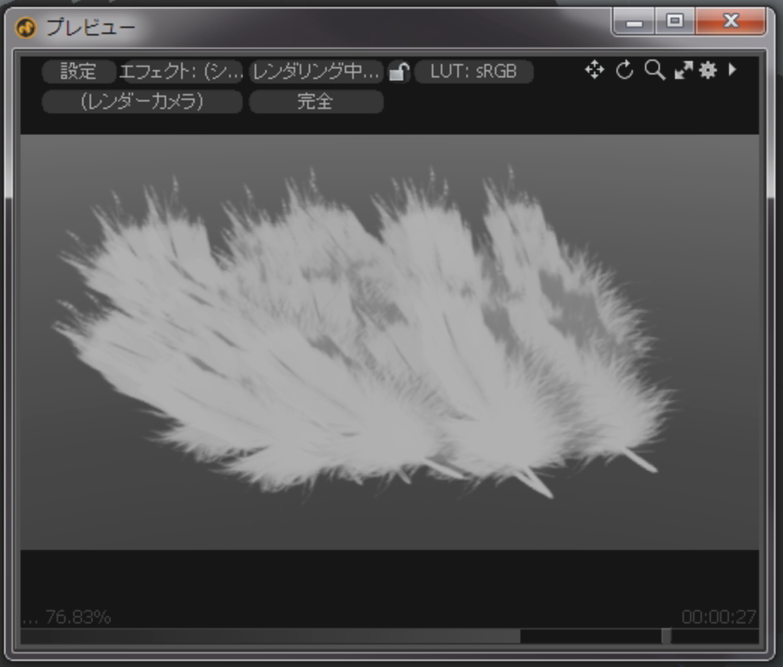Toggle the レンダリング中 rendering button
Viewport: 783px width, 667px height.
pyautogui.click(x=316, y=72)
